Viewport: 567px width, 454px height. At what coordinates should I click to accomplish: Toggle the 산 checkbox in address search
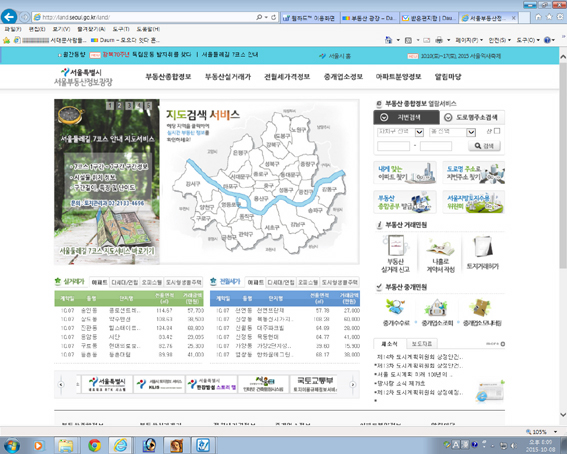click(x=497, y=131)
